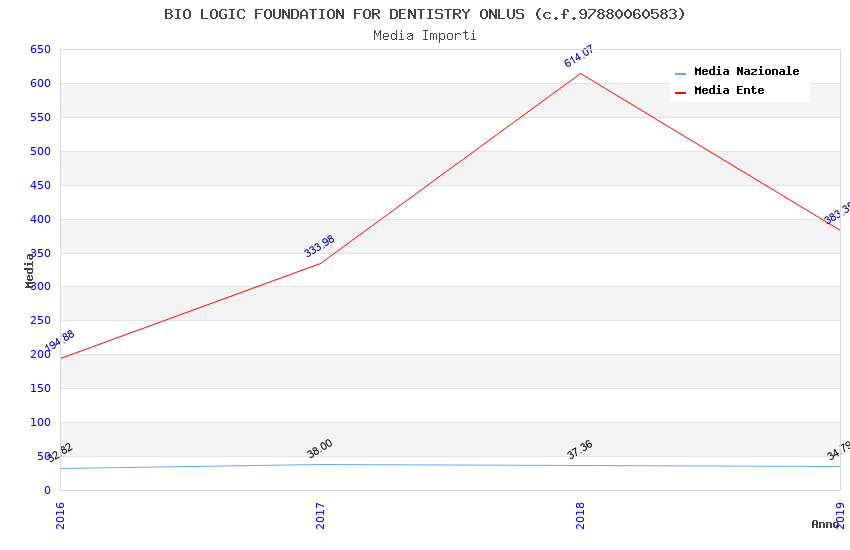This screenshot has width=850, height=550.
Task: Click the x-axis year label 2016
Action: (60, 515)
